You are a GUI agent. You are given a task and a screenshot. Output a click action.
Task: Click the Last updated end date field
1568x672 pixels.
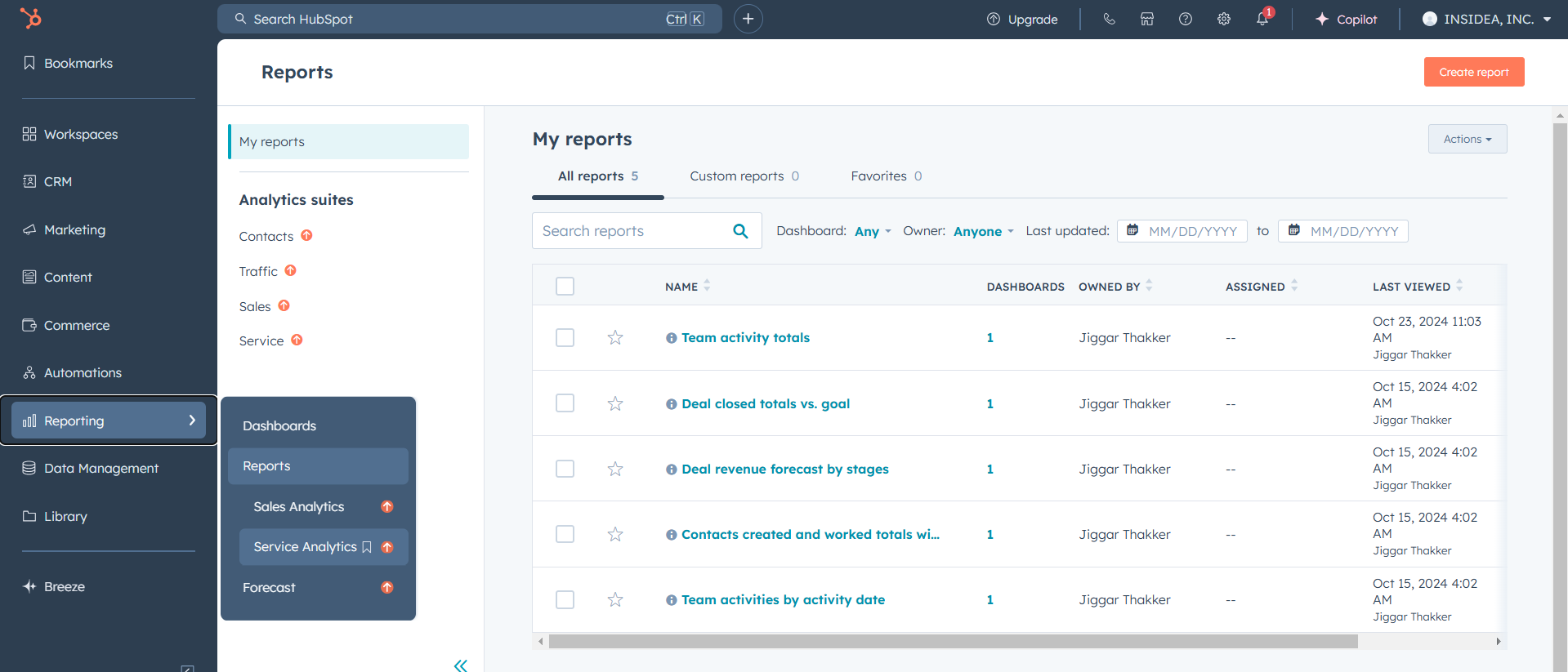(1343, 231)
